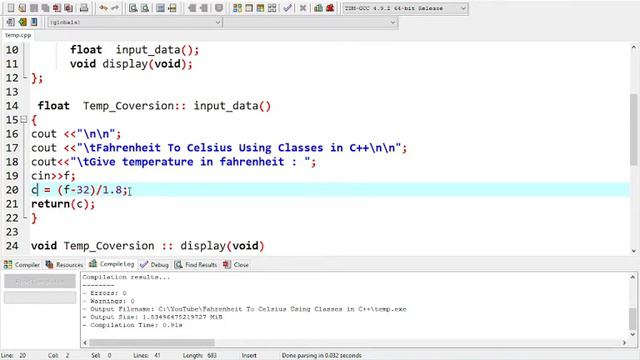The width and height of the screenshot is (640, 360).
Task: Collapse the code fold at line 15
Action: click(x=24, y=120)
